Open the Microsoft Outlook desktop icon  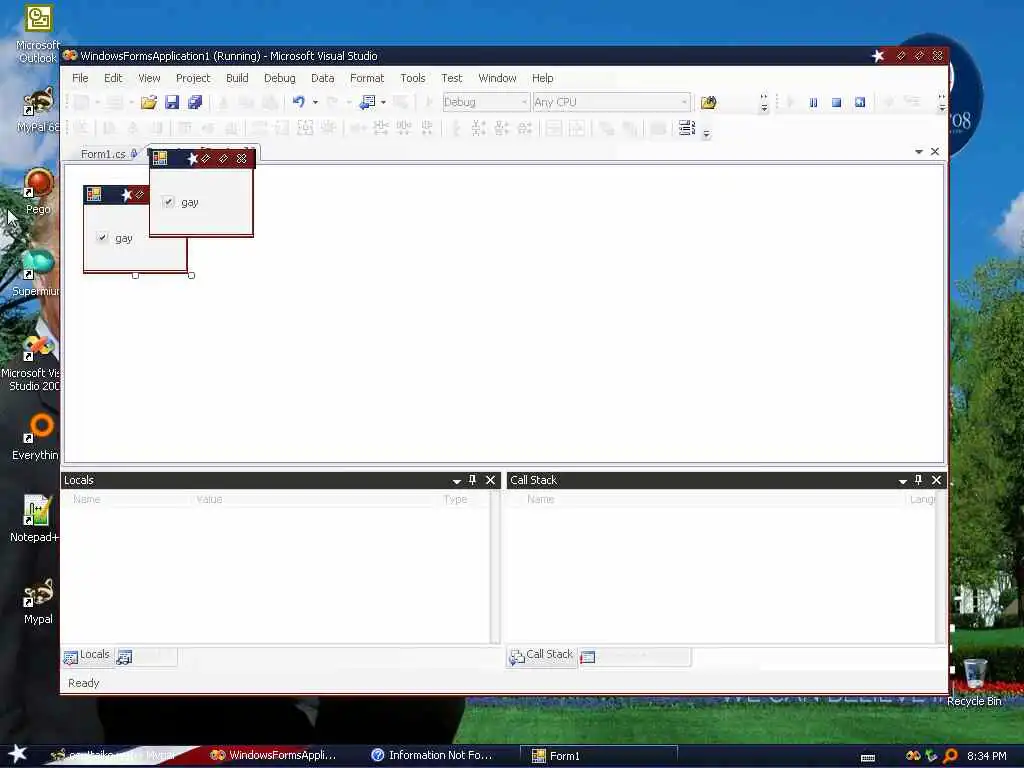pos(38,34)
